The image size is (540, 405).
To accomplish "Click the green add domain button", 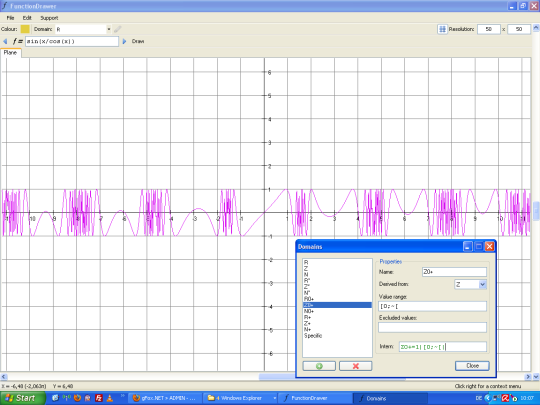I will click(319, 366).
